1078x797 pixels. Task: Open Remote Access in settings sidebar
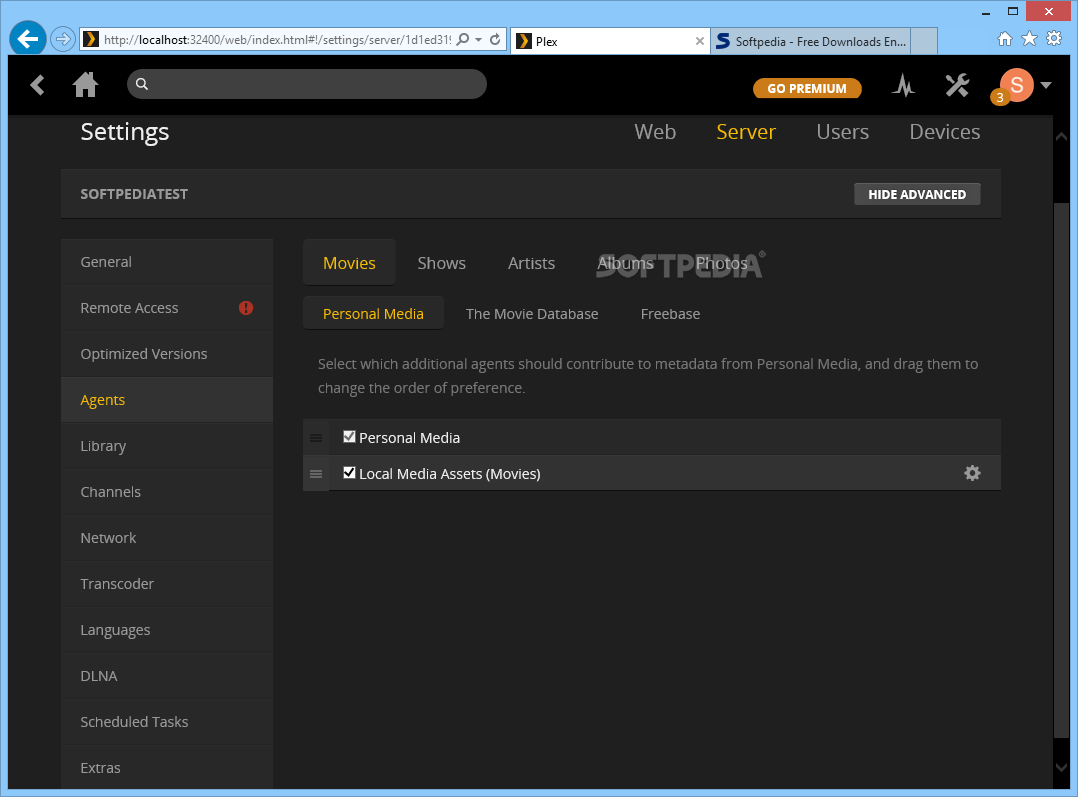(167, 308)
